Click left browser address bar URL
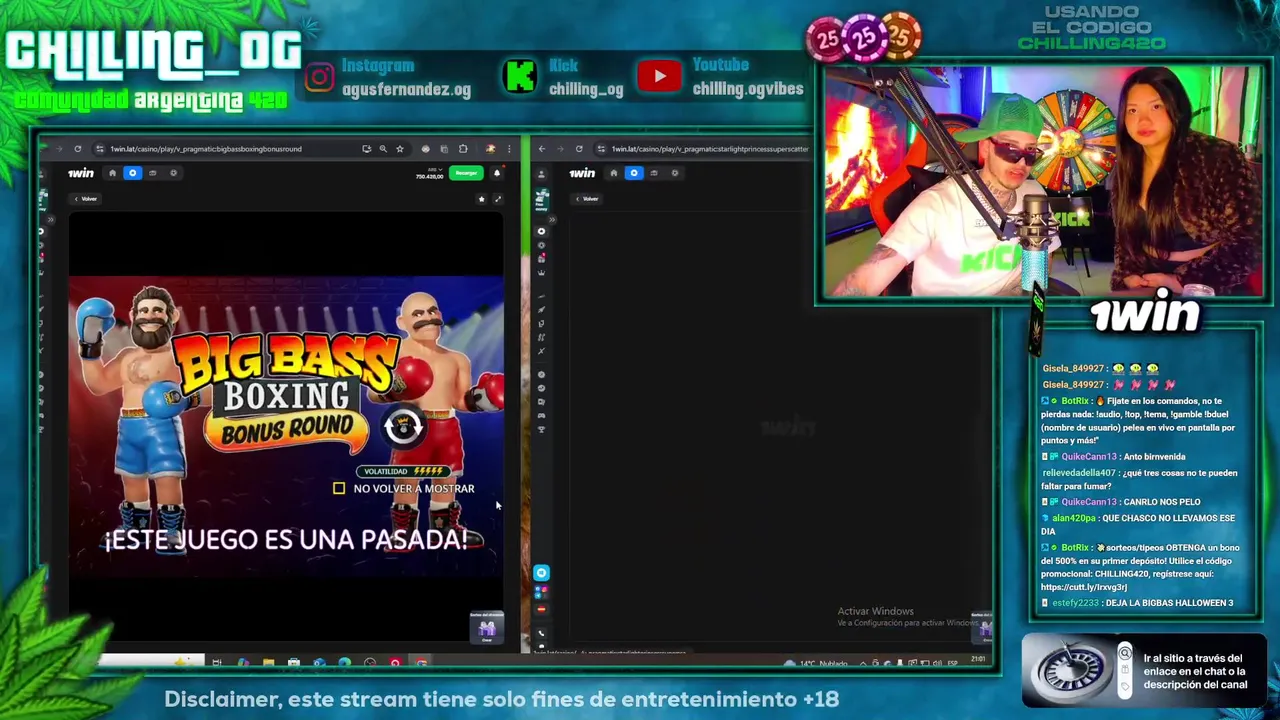 click(x=205, y=149)
